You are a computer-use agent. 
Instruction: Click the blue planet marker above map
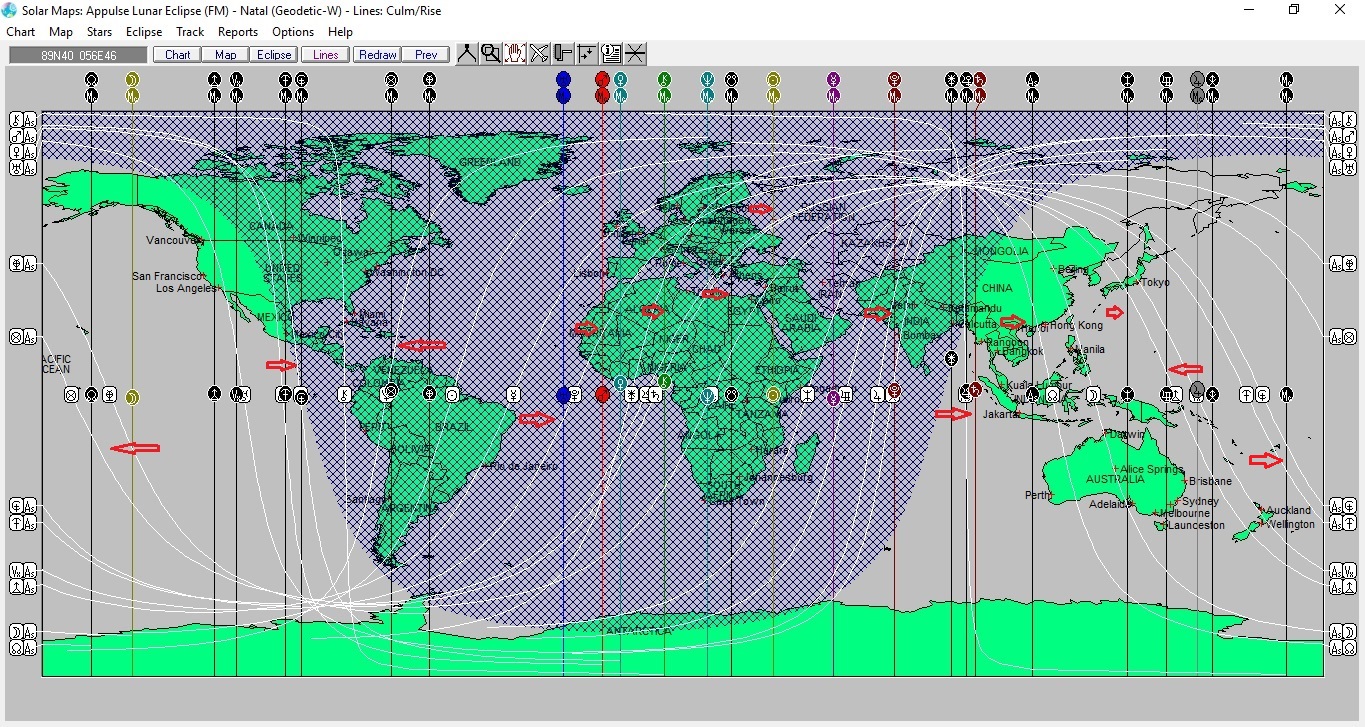[x=563, y=79]
